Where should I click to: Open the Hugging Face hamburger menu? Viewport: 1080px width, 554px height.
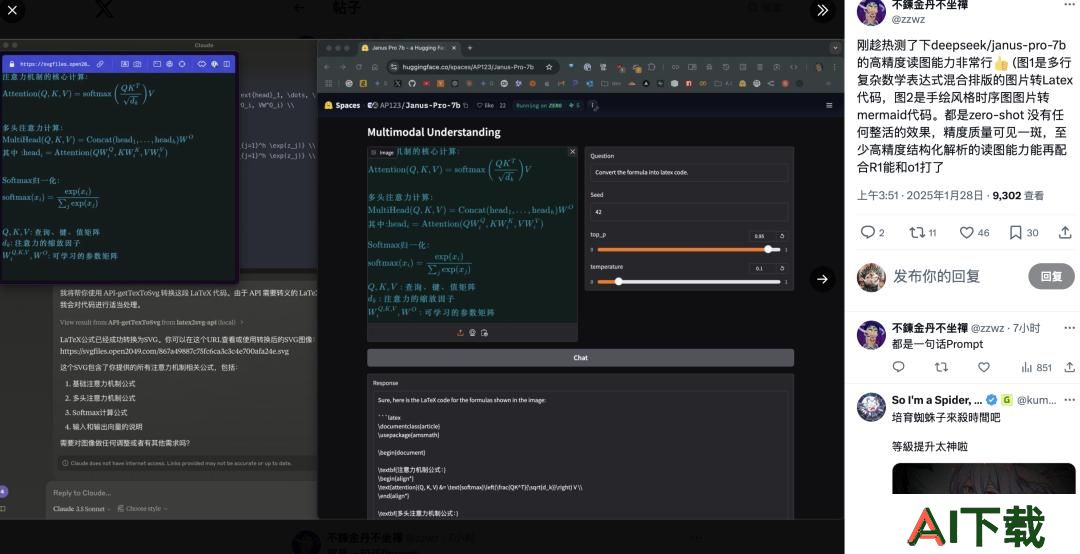point(829,105)
